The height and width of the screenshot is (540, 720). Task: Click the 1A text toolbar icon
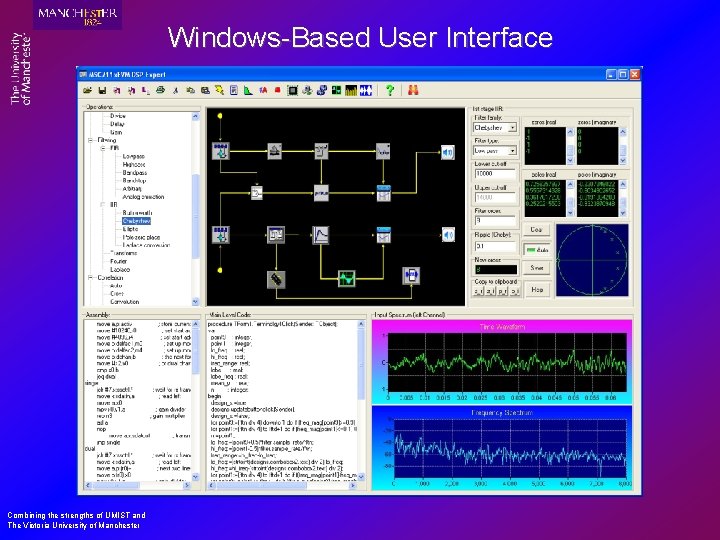point(263,90)
